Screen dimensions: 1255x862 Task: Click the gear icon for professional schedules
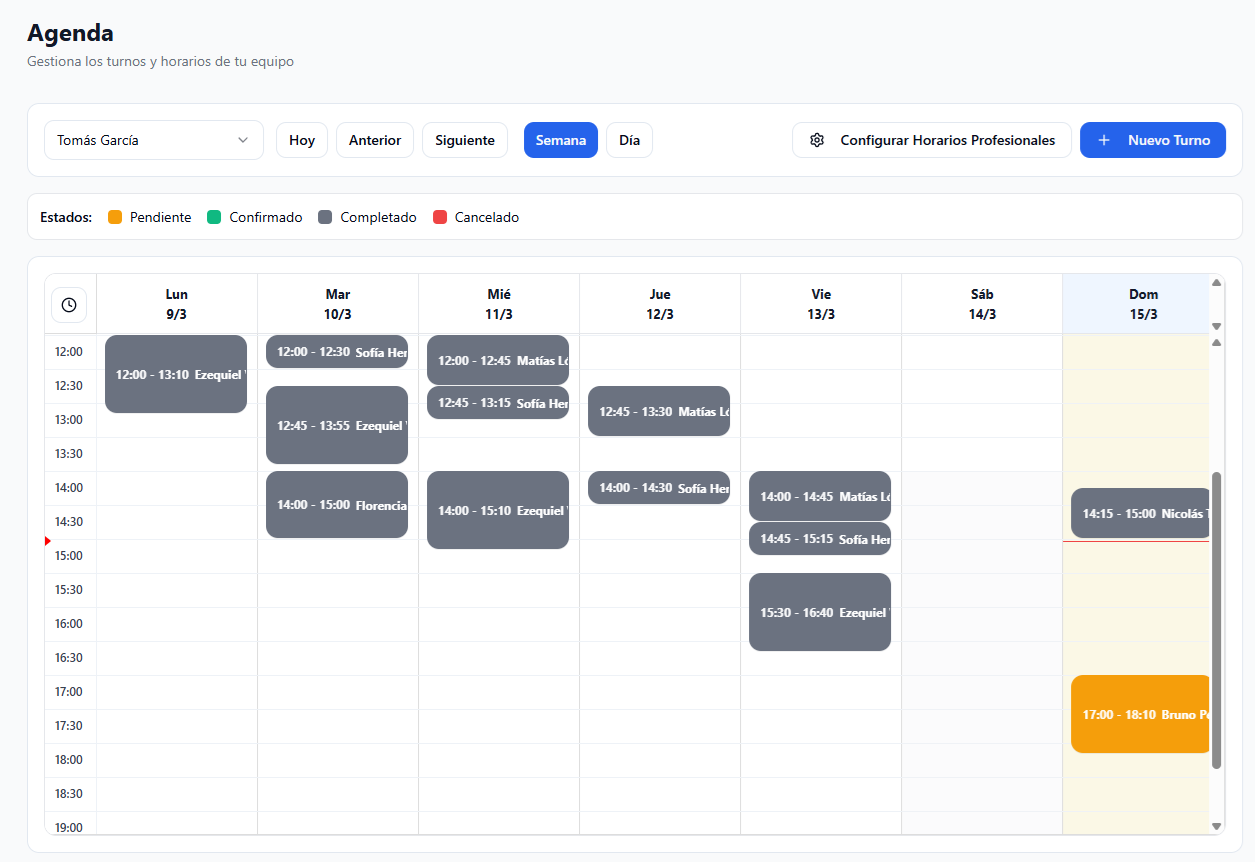click(817, 140)
